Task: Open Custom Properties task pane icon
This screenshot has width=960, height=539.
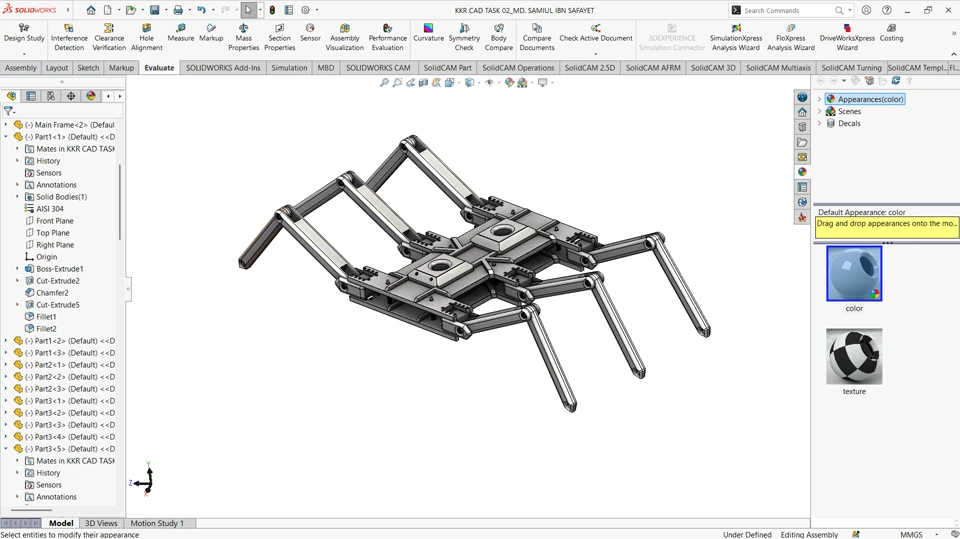Action: [802, 187]
